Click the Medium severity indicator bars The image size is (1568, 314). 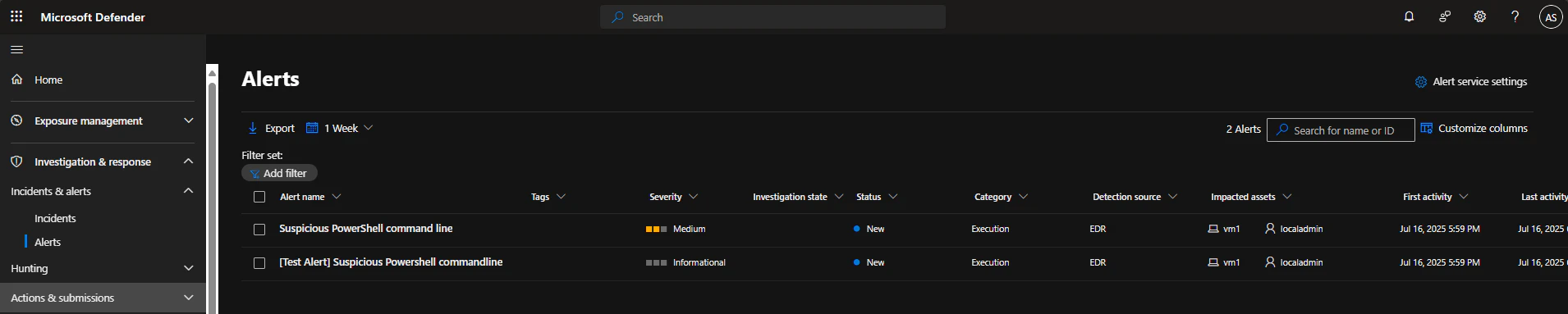point(656,230)
